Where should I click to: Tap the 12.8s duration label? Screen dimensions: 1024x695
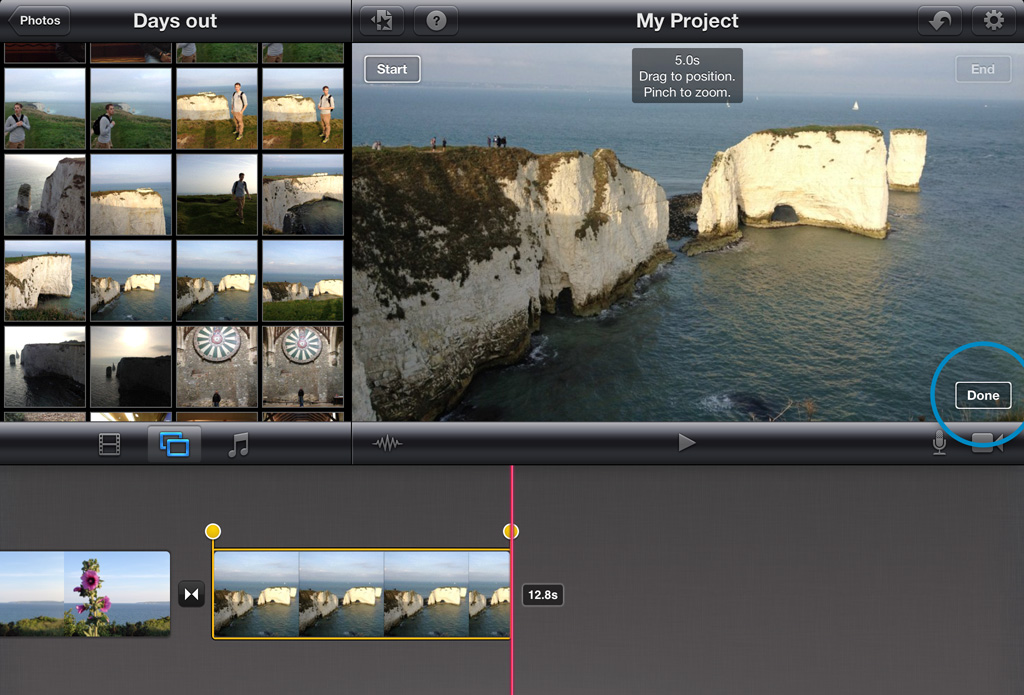click(542, 594)
